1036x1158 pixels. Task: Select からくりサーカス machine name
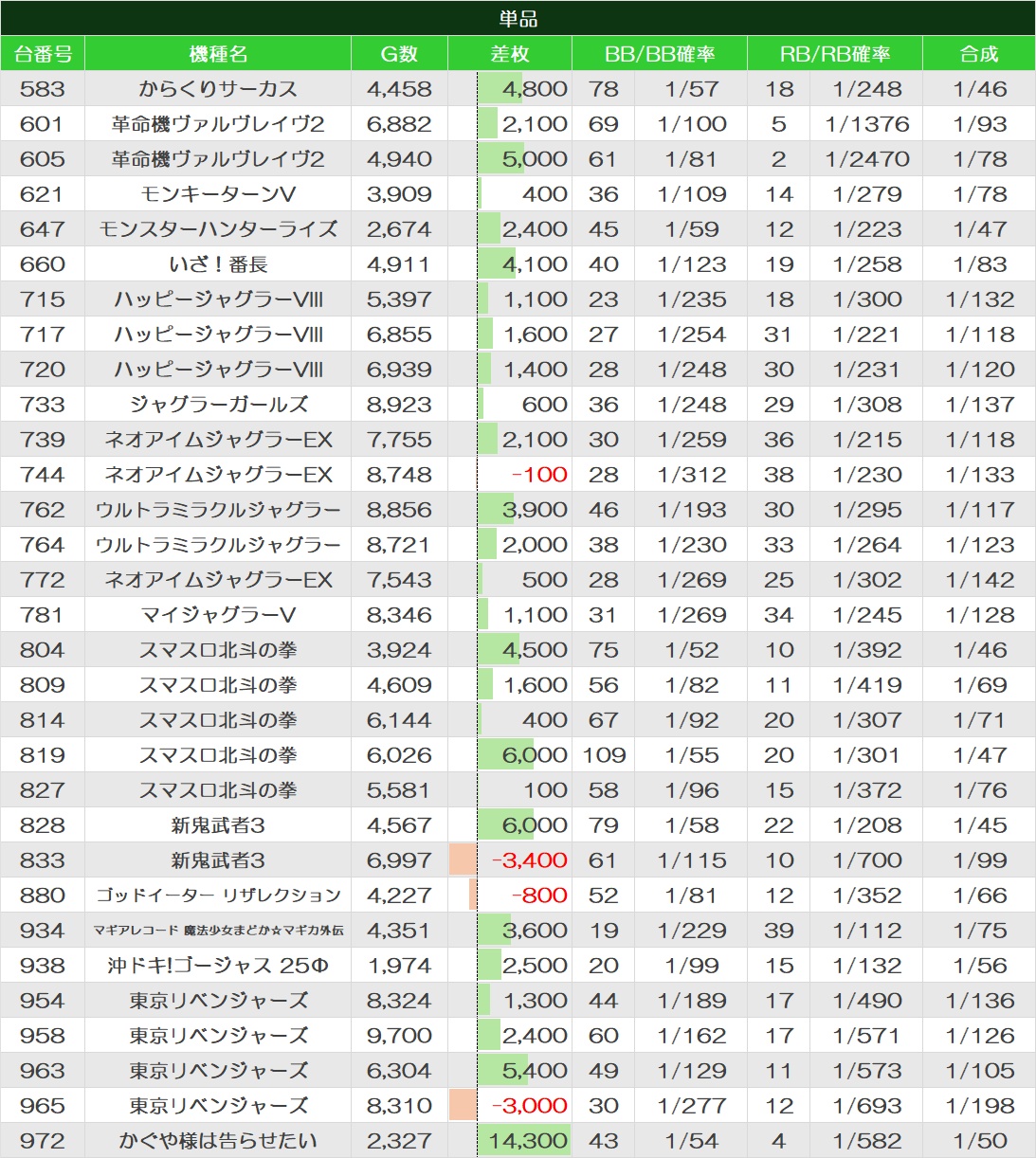click(x=218, y=89)
